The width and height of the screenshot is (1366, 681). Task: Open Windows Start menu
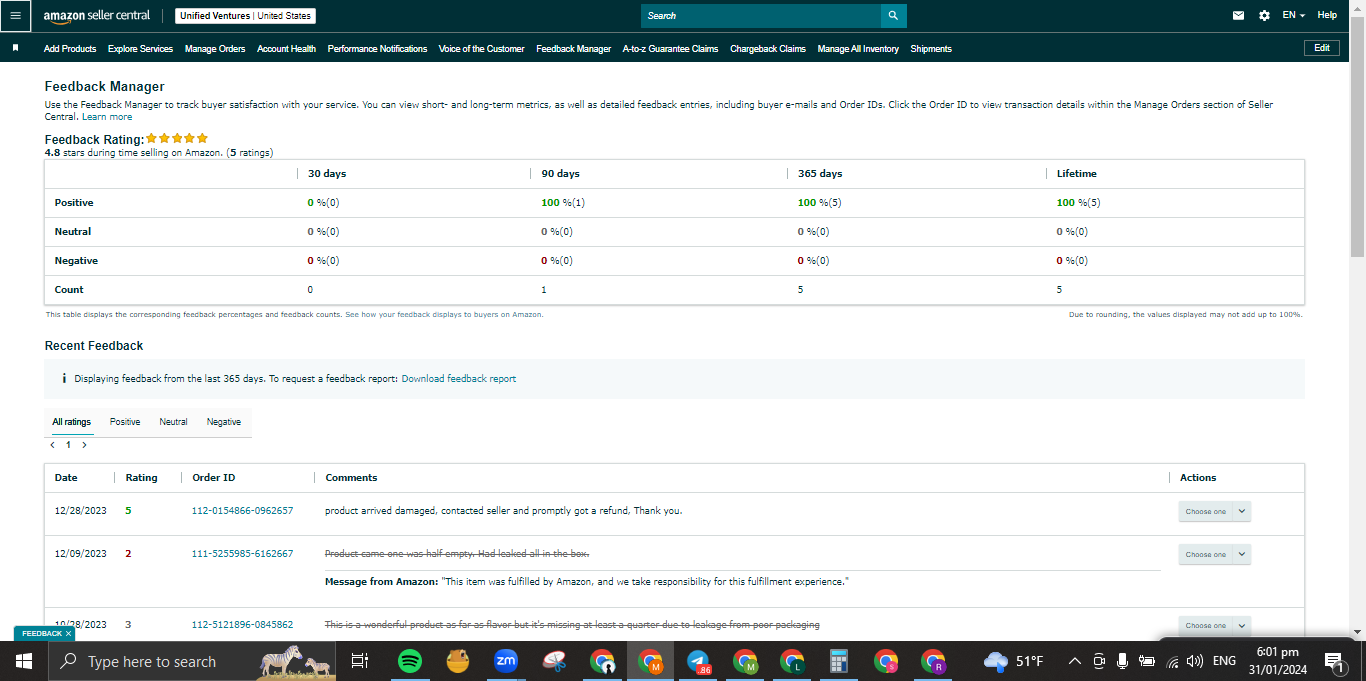(23, 661)
